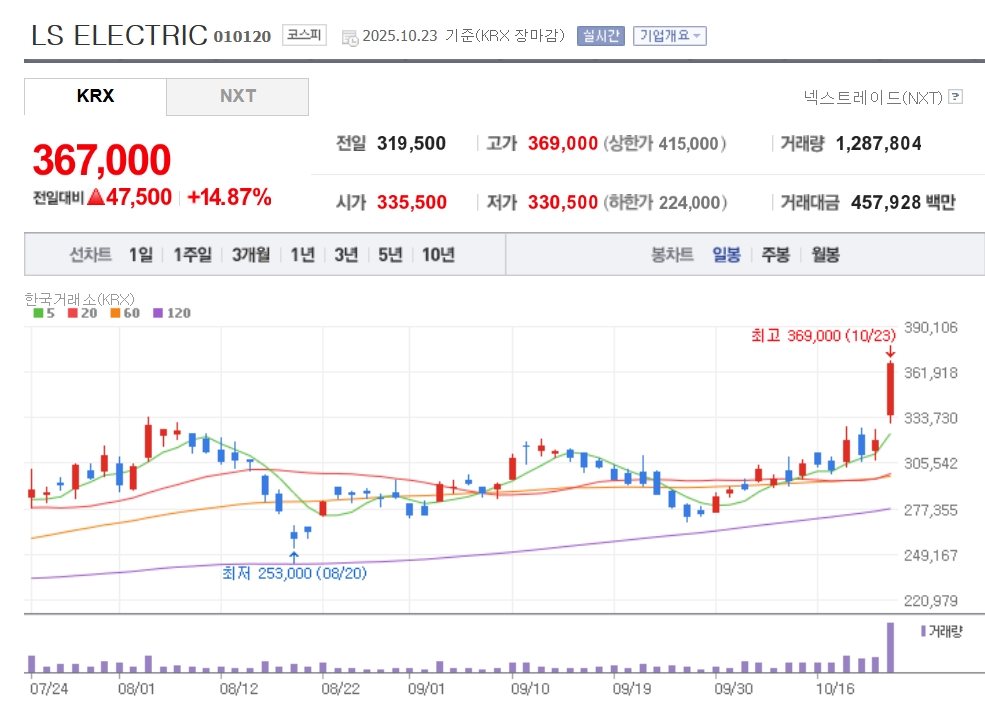Select the 월봉 monthly candle chart
The width and height of the screenshot is (985, 723).
pos(825,254)
